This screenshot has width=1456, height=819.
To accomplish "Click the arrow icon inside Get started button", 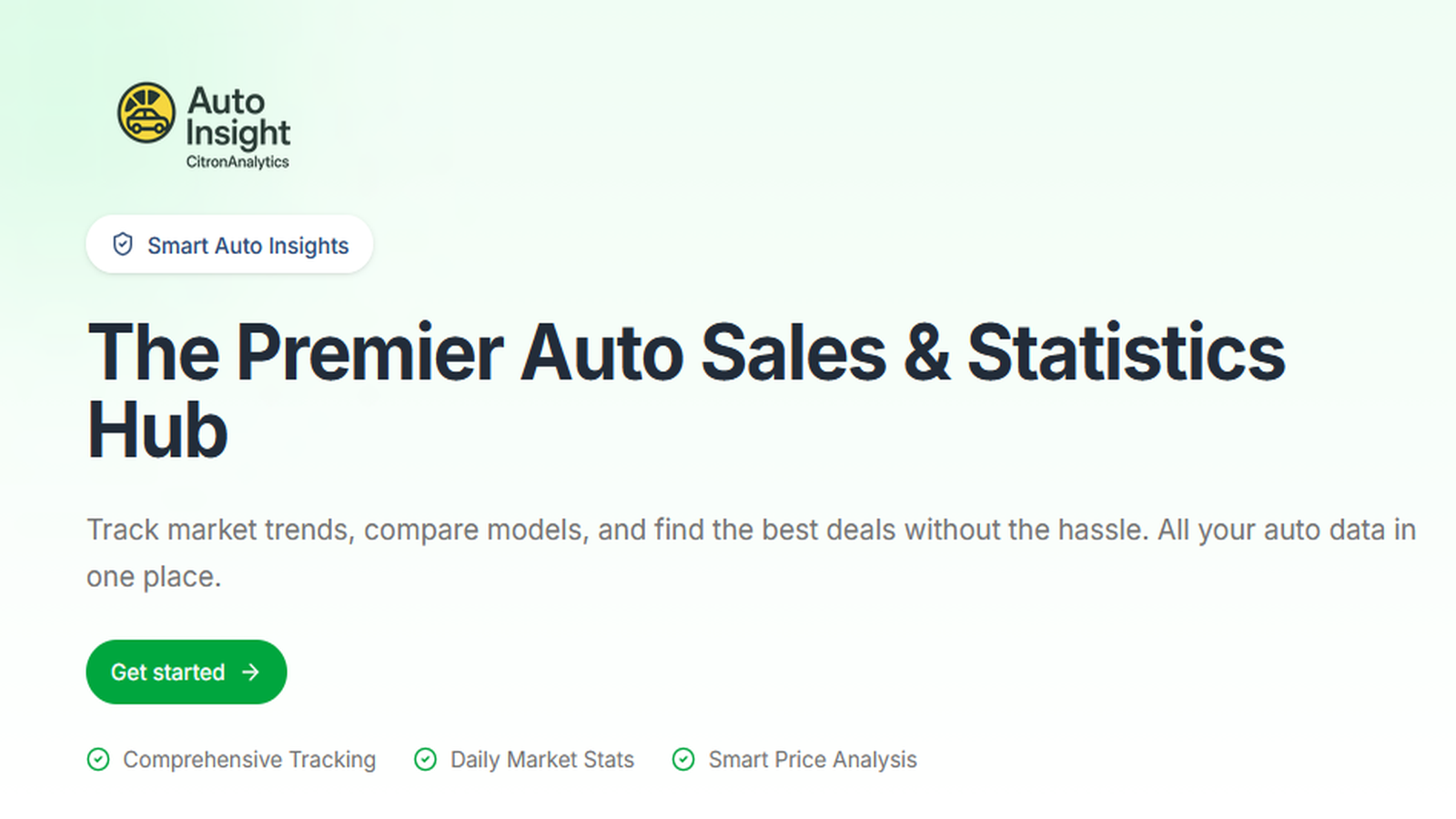I will 249,672.
